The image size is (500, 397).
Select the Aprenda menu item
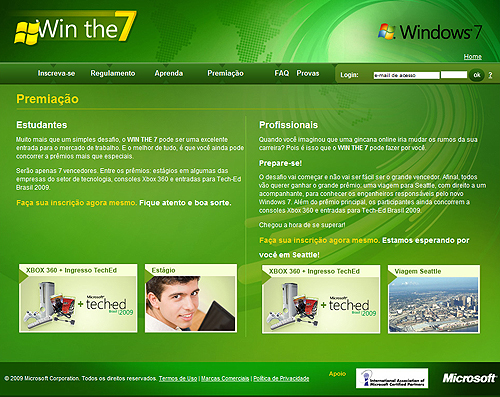[x=169, y=73]
